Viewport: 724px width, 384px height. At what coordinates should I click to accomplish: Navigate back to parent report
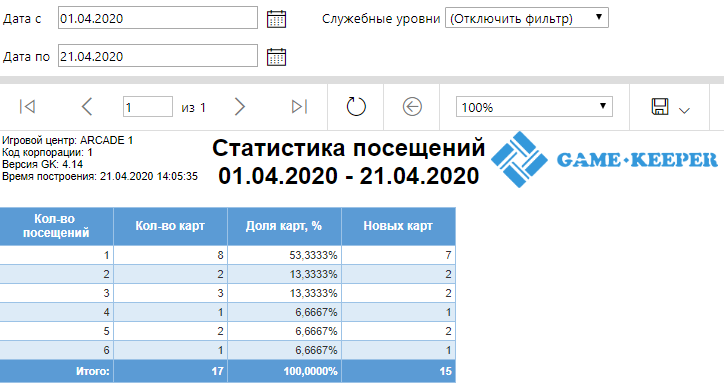point(412,107)
